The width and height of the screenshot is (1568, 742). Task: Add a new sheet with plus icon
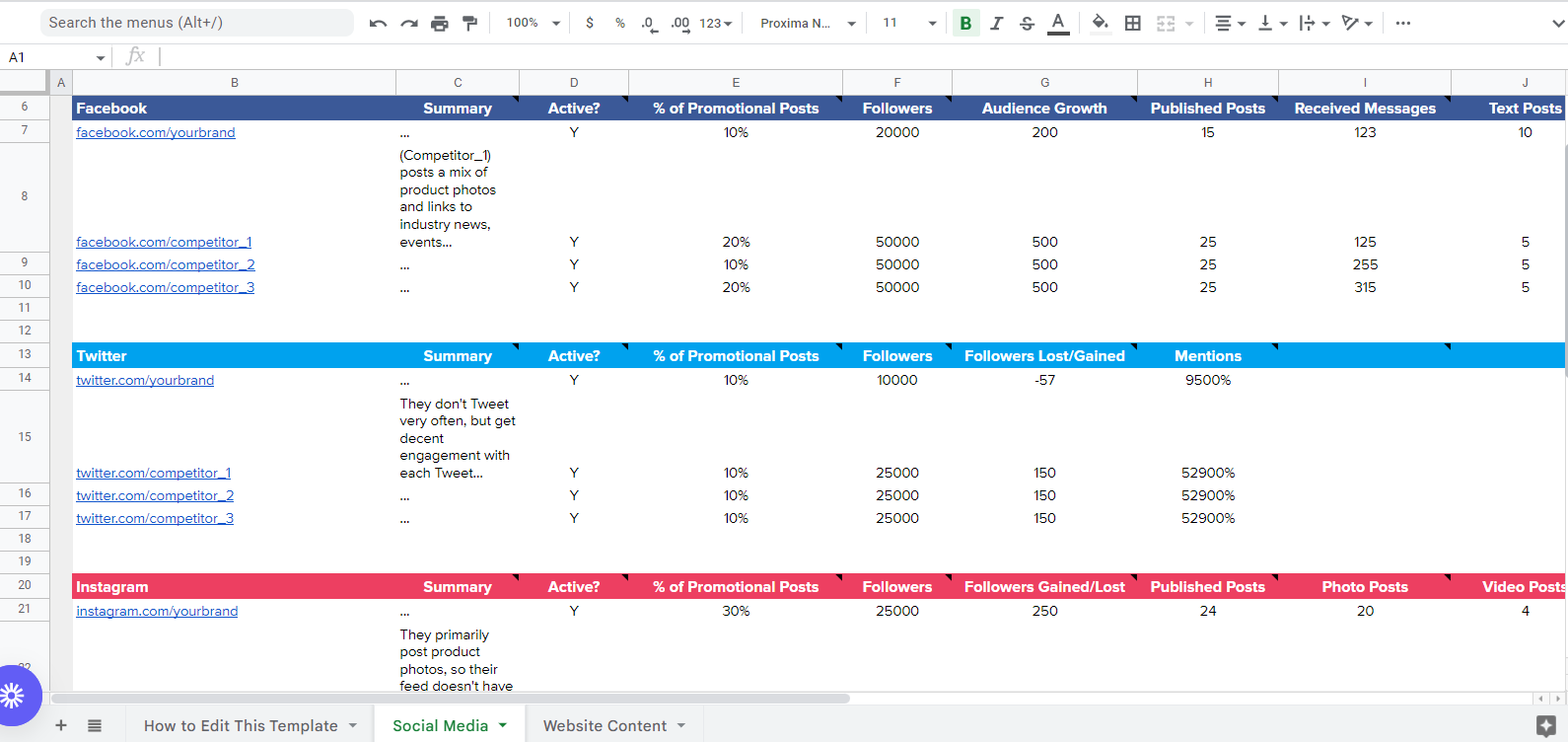click(61, 725)
